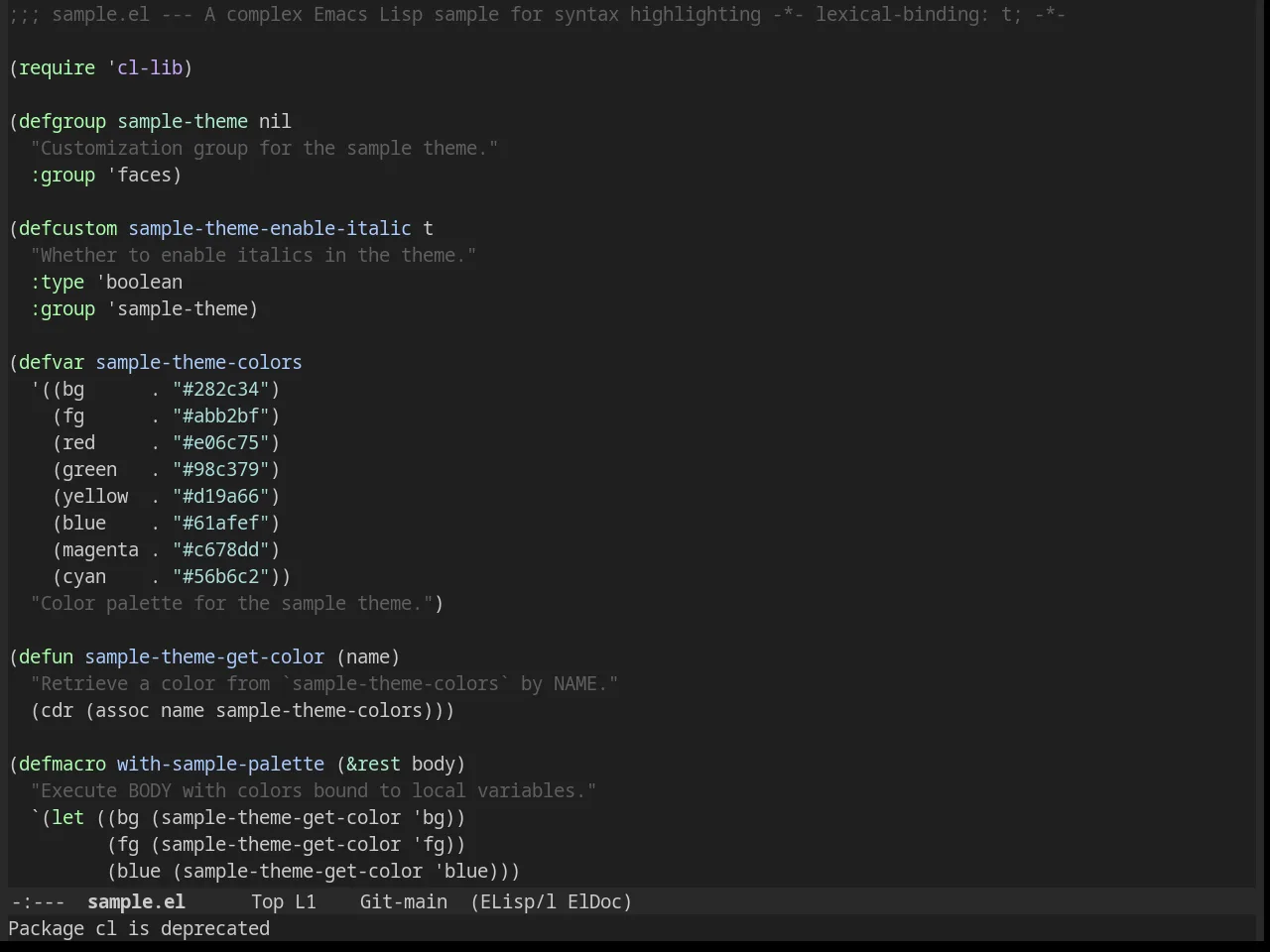The image size is (1270, 952).
Task: Click the word 'require' in the first form
Action: 58,67
